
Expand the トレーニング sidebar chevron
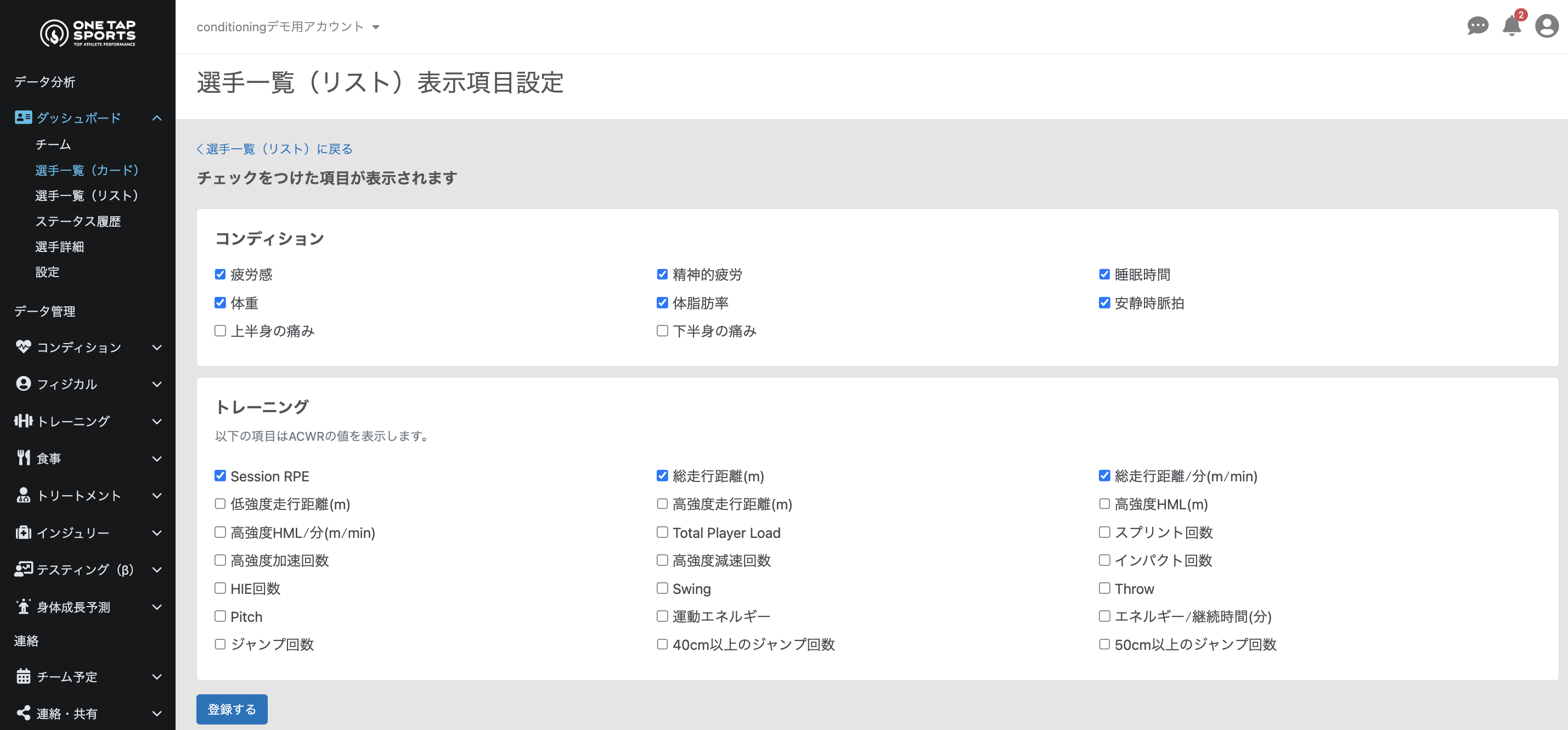coord(157,422)
